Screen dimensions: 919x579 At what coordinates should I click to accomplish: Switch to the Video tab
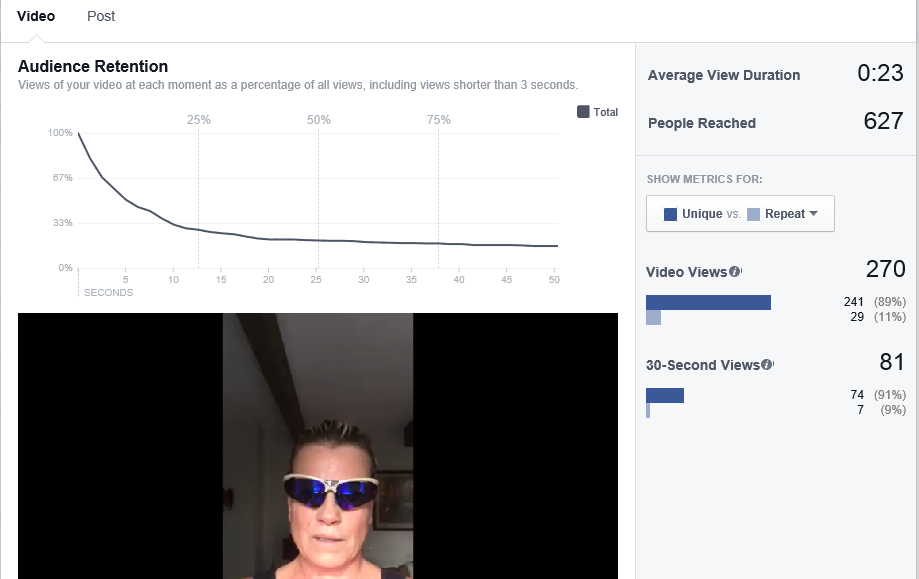pyautogui.click(x=36, y=16)
